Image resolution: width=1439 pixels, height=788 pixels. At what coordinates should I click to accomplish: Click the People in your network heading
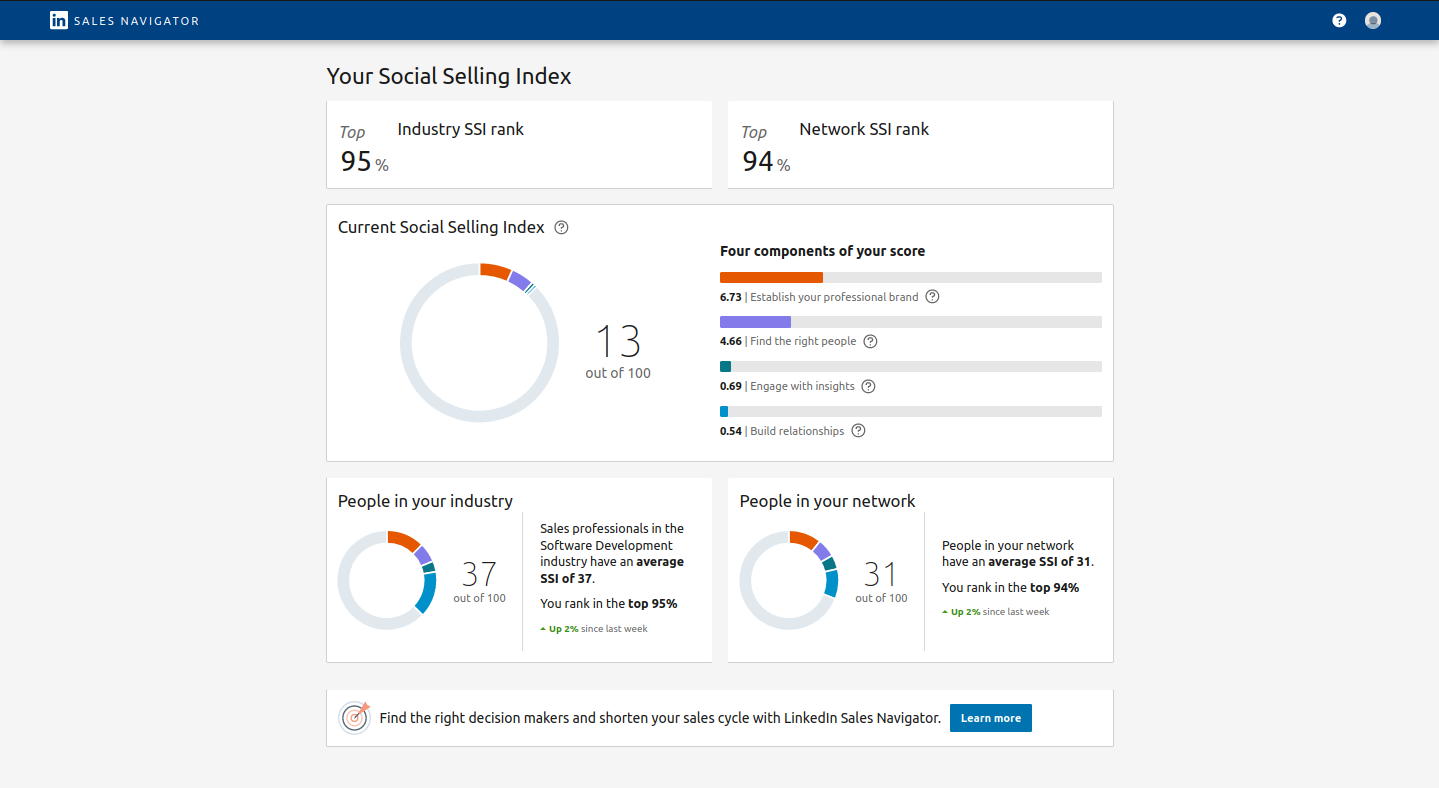pyautogui.click(x=827, y=501)
